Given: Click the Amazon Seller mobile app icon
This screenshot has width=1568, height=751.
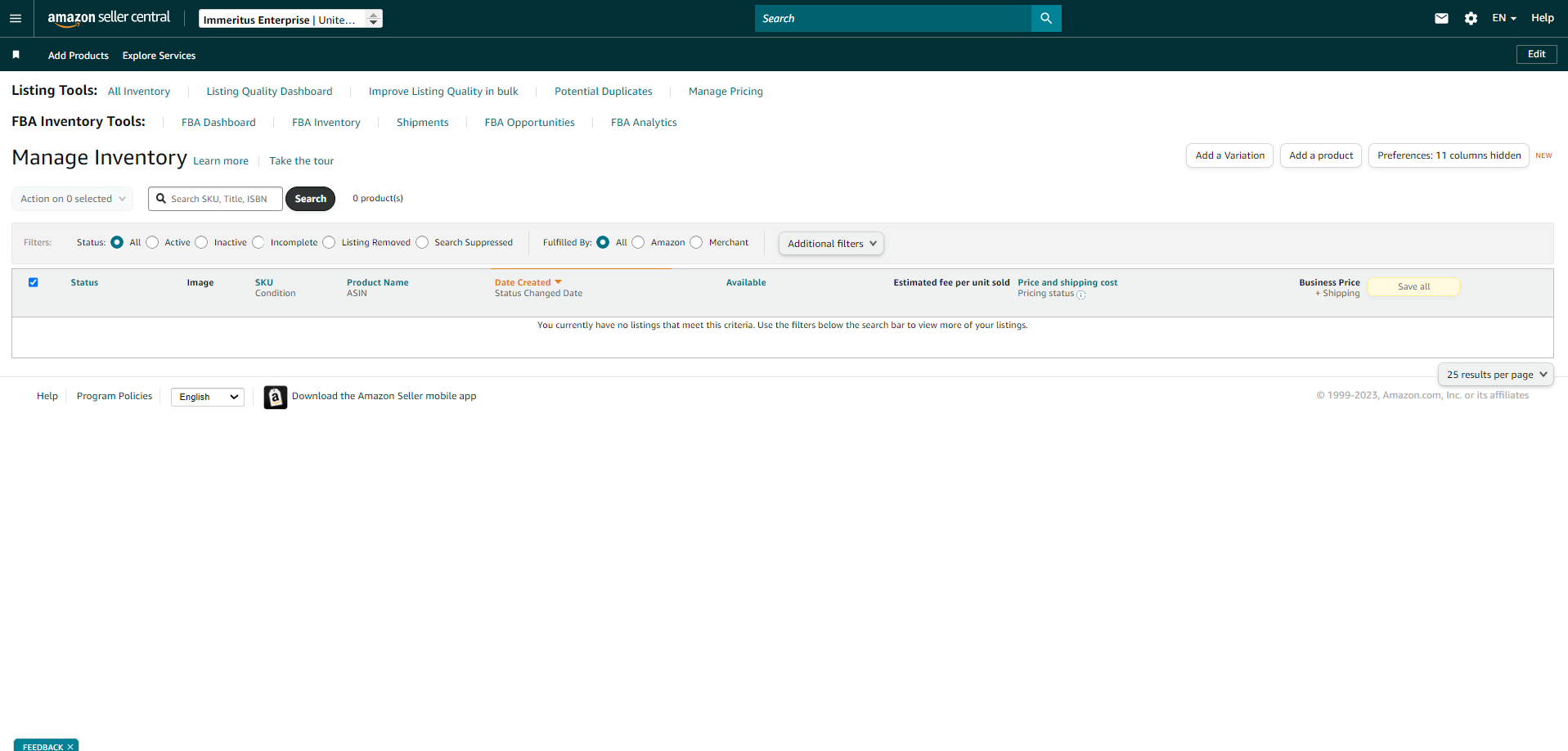Looking at the screenshot, I should coord(276,397).
